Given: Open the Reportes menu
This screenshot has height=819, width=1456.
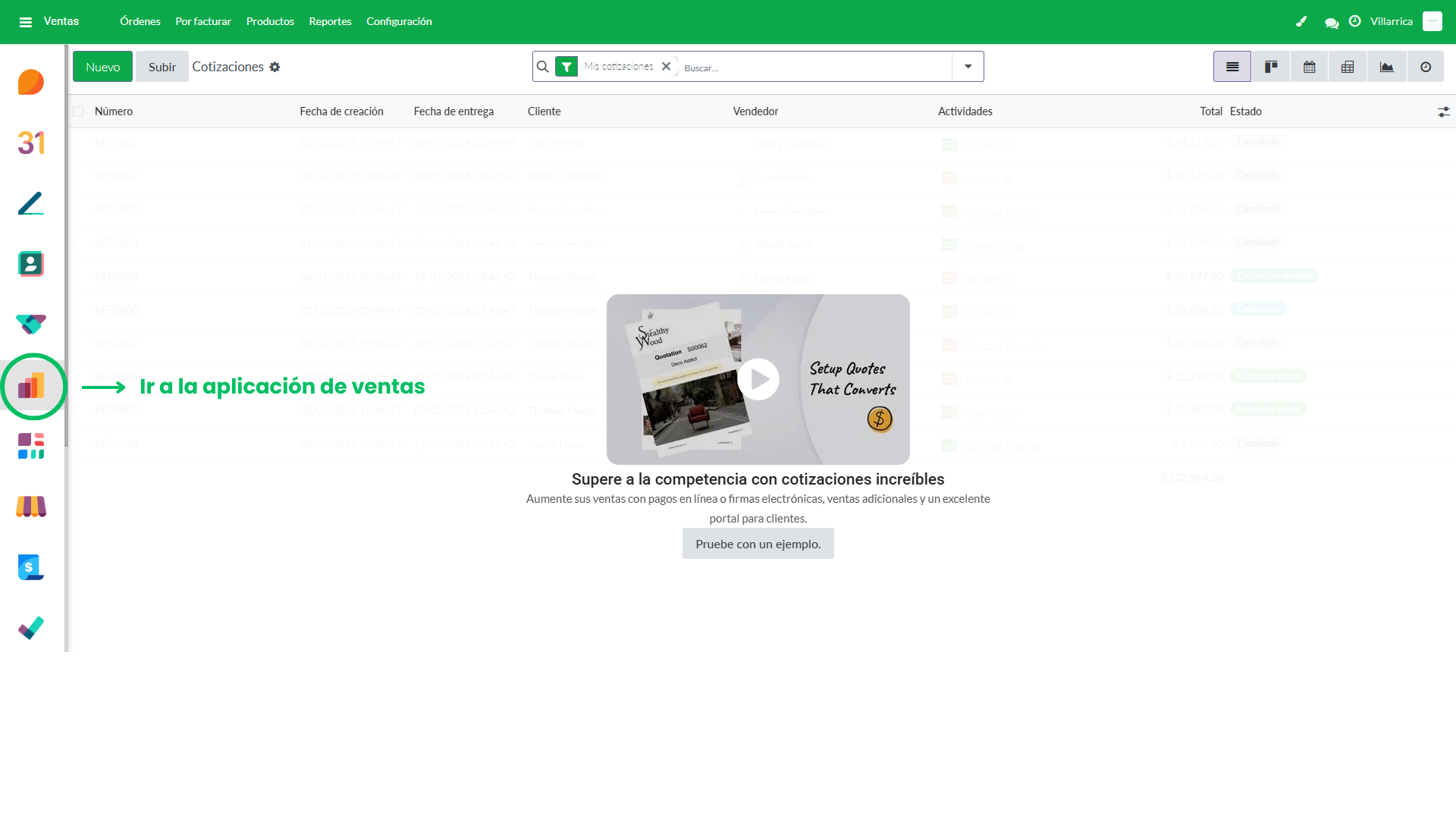Looking at the screenshot, I should click(330, 21).
